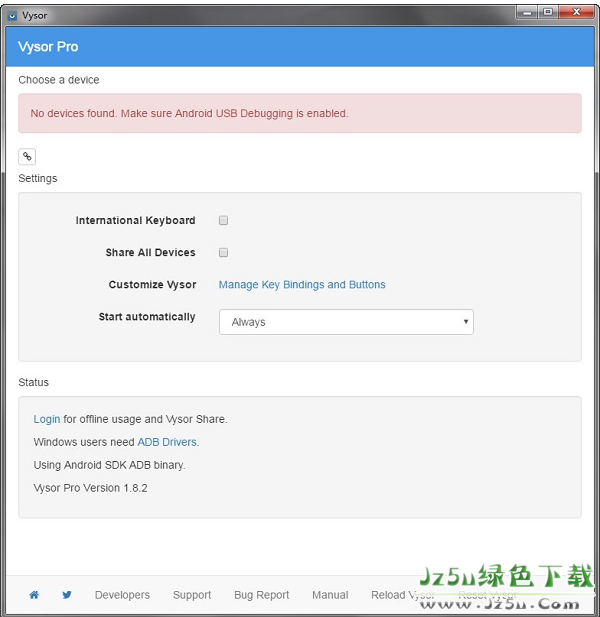Open Manual footer link
This screenshot has width=600, height=617.
point(330,595)
